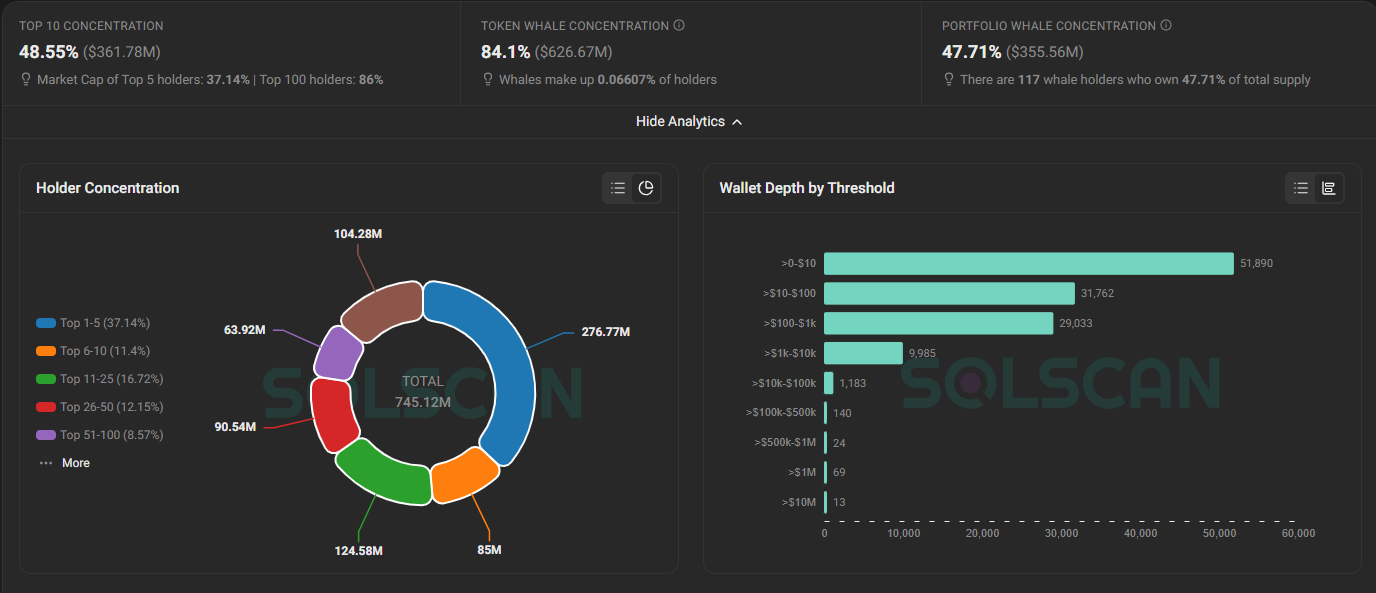
Task: Click the 48.55% Top 10 concentration value
Action: point(48,51)
